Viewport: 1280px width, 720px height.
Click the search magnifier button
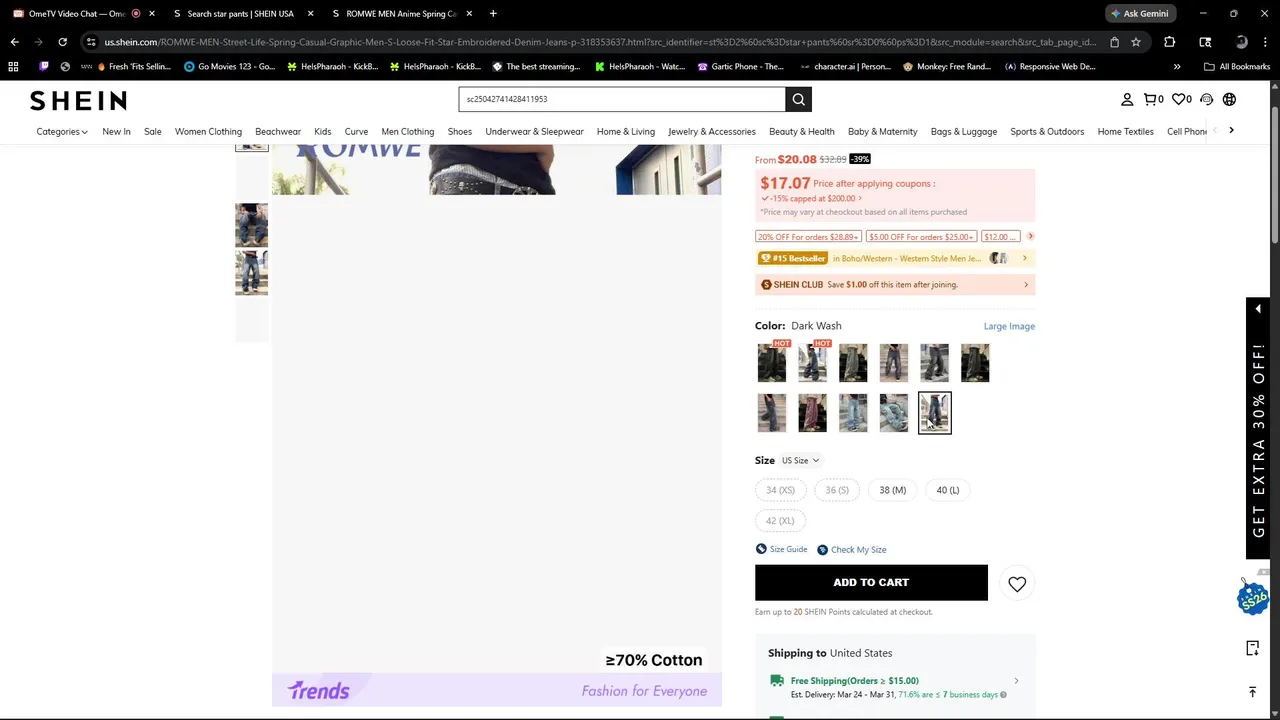pyautogui.click(x=798, y=99)
